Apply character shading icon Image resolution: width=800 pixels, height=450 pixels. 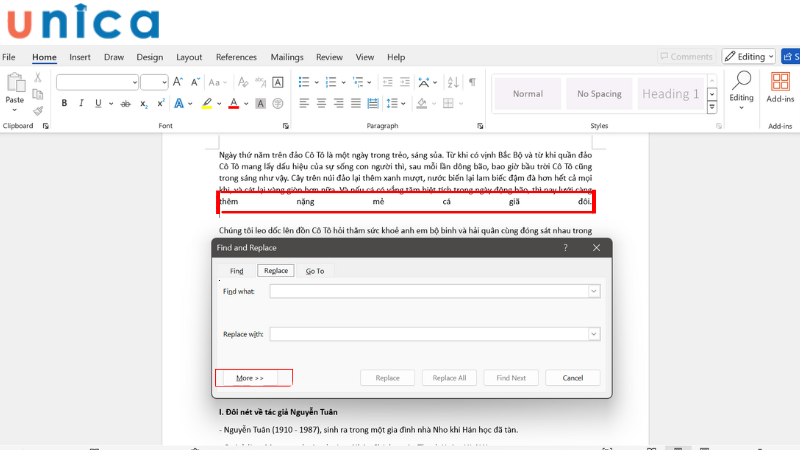coord(261,104)
